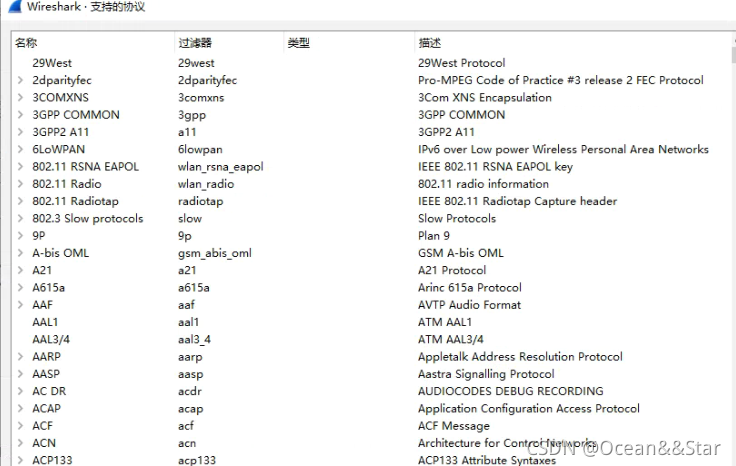Expand the A615a protocol row
This screenshot has width=736, height=466.
point(20,288)
